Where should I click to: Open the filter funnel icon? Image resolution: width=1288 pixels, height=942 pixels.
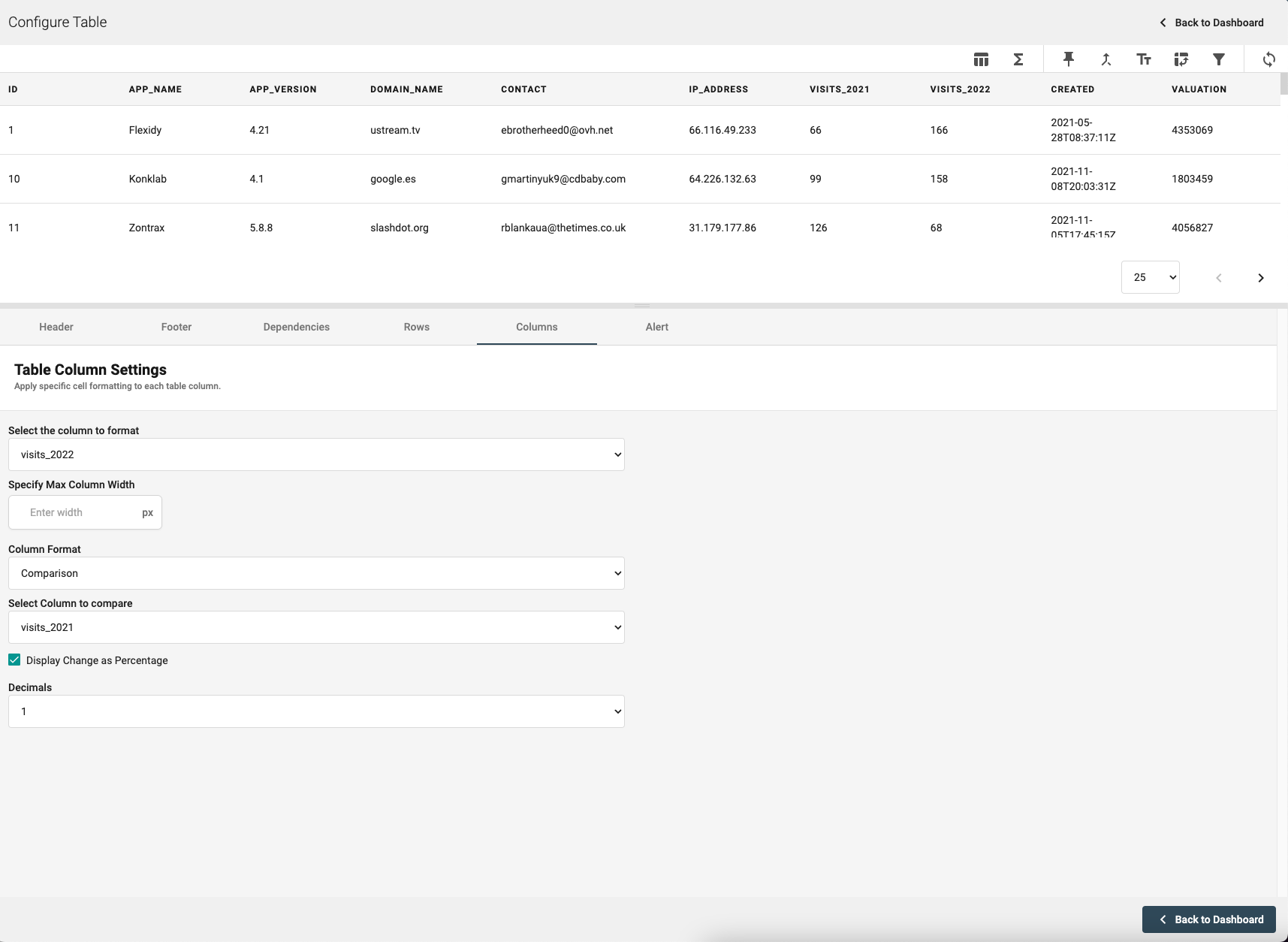coord(1218,59)
